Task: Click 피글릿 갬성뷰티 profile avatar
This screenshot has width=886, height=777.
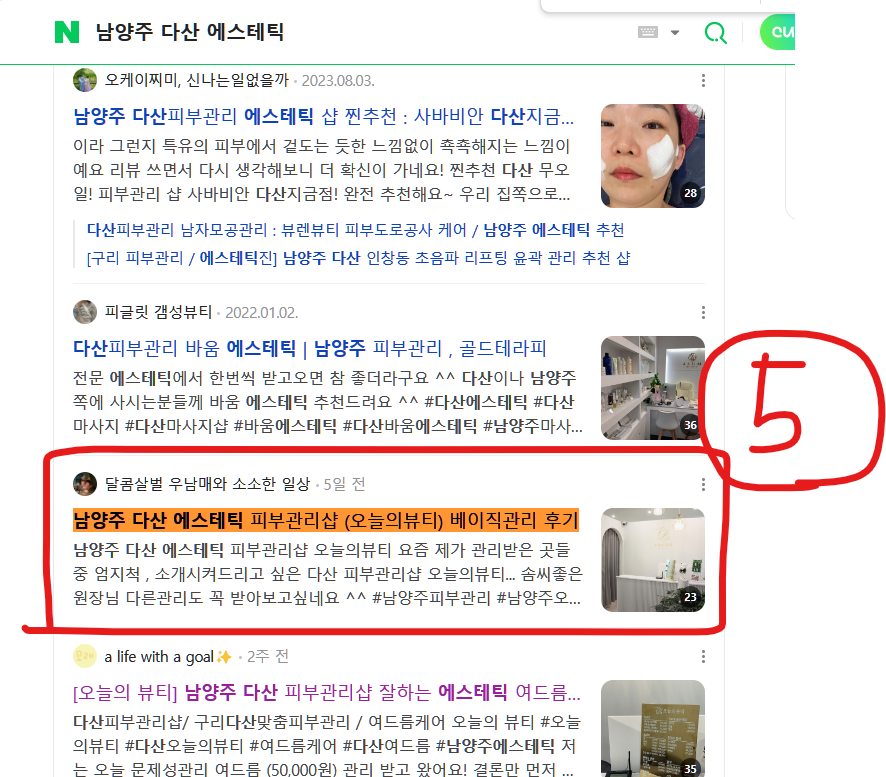Action: 85,312
